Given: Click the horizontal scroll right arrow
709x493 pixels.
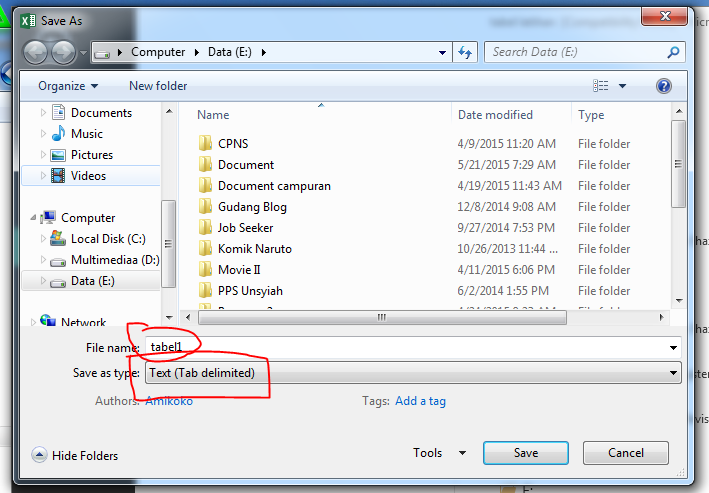Looking at the screenshot, I should 661,318.
